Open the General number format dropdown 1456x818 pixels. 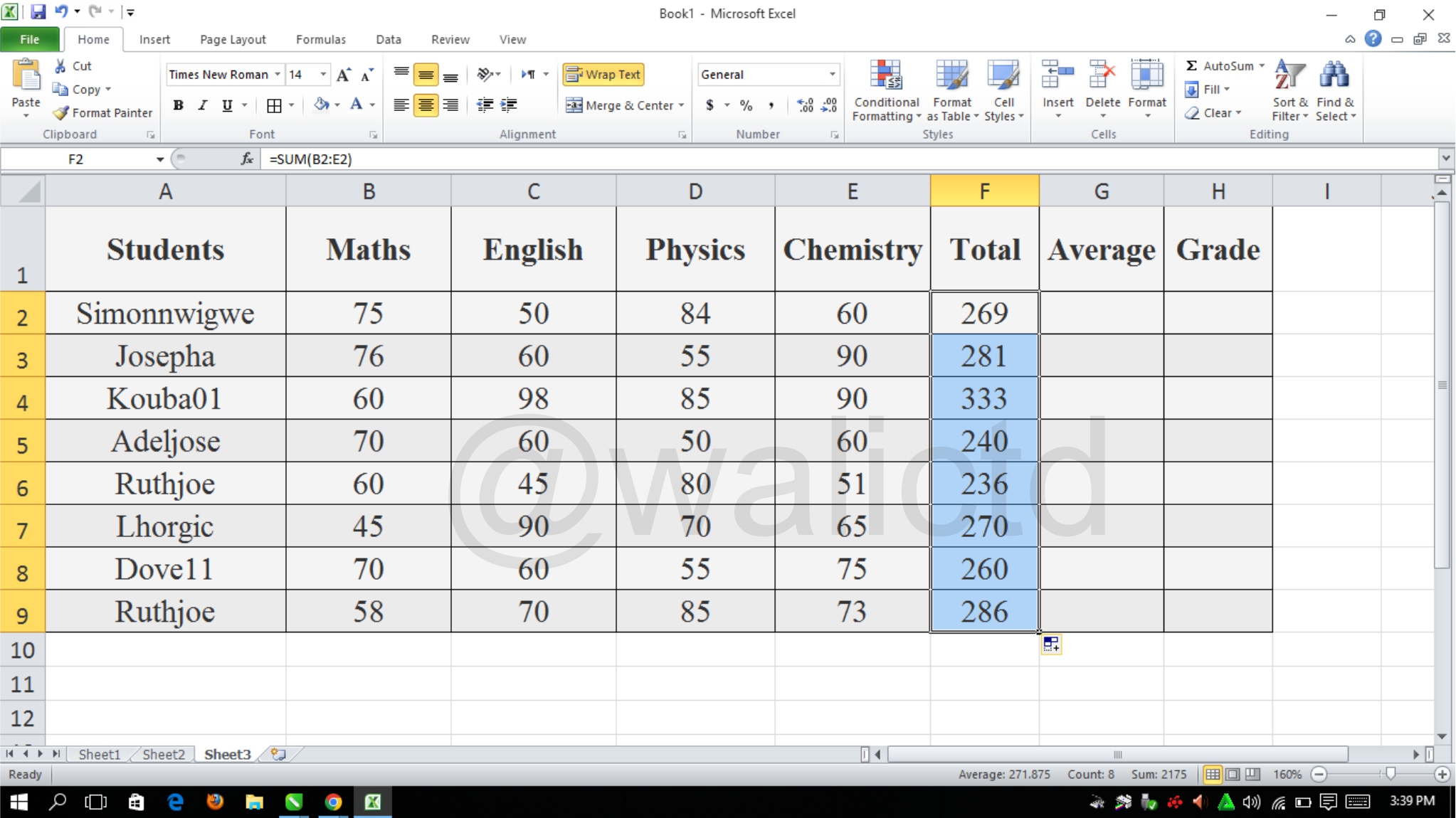click(x=832, y=74)
